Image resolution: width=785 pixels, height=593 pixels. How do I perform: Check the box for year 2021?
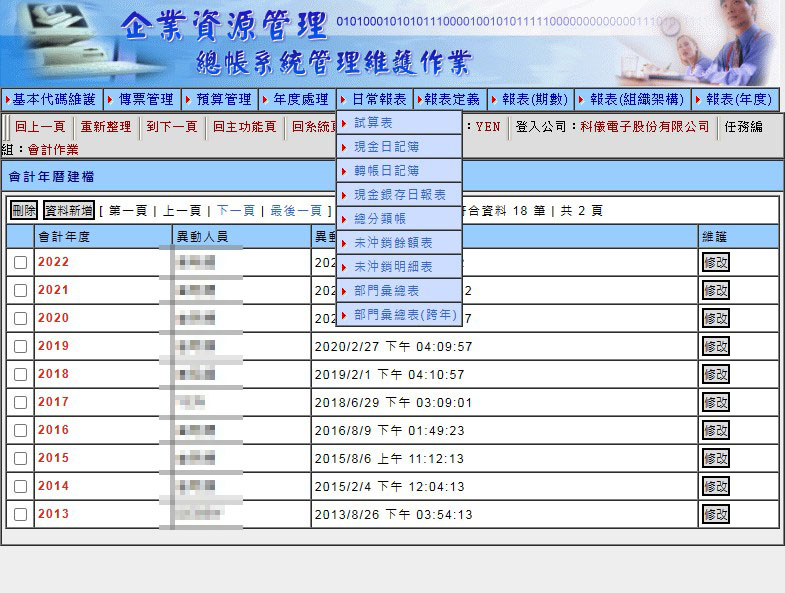[21, 290]
